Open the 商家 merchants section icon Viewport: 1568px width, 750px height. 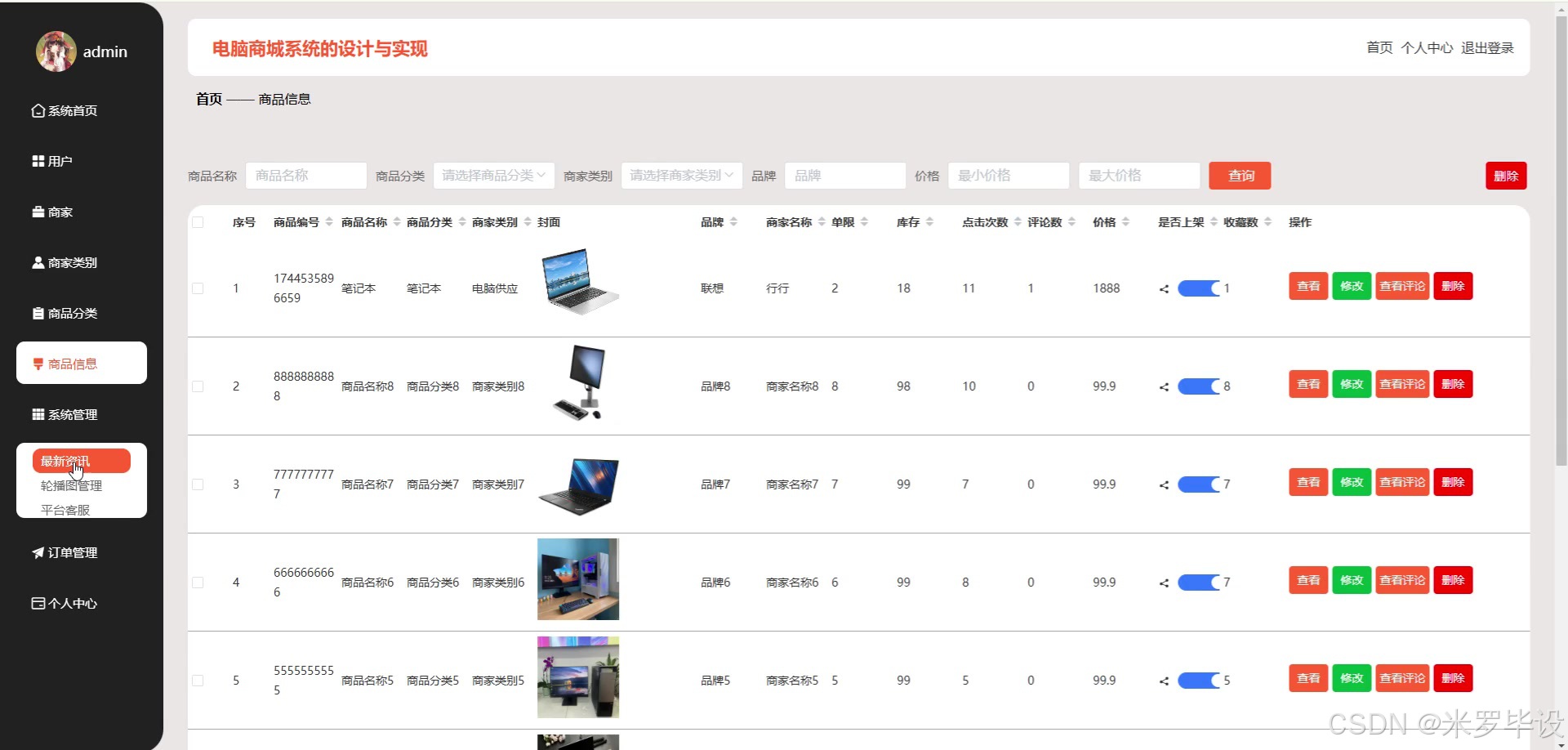pos(38,212)
